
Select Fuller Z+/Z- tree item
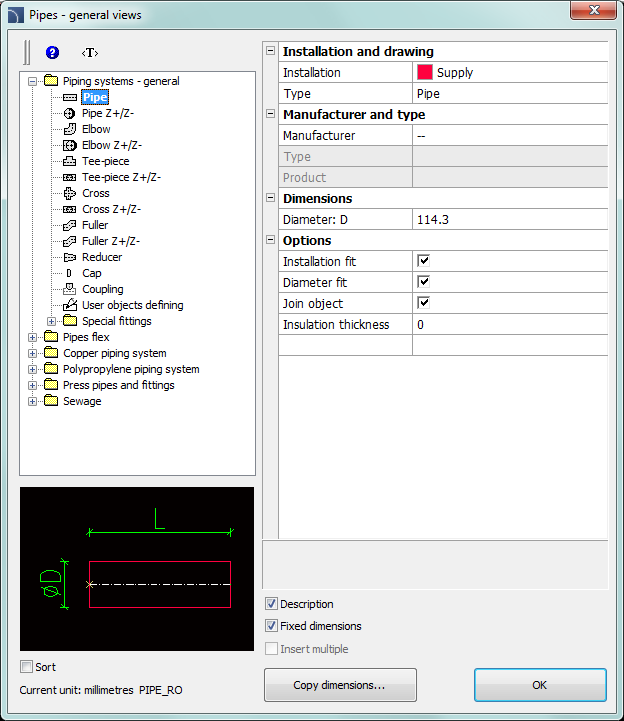110,241
